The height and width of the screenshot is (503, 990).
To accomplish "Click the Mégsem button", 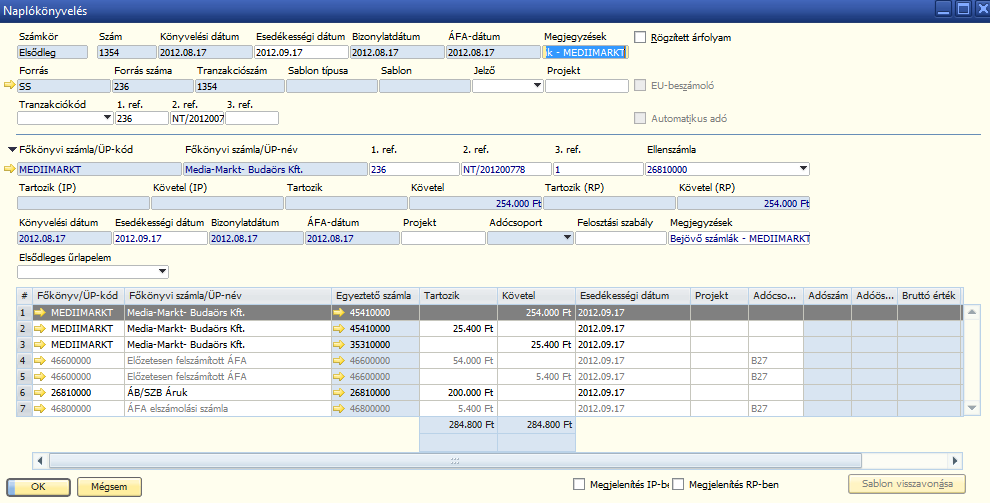I will 109,487.
